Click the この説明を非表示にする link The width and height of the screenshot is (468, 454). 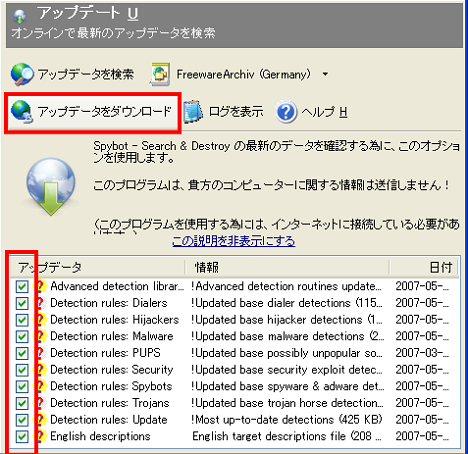pos(234,241)
